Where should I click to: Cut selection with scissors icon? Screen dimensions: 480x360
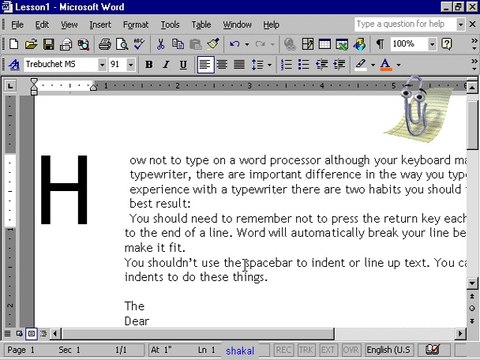point(161,44)
